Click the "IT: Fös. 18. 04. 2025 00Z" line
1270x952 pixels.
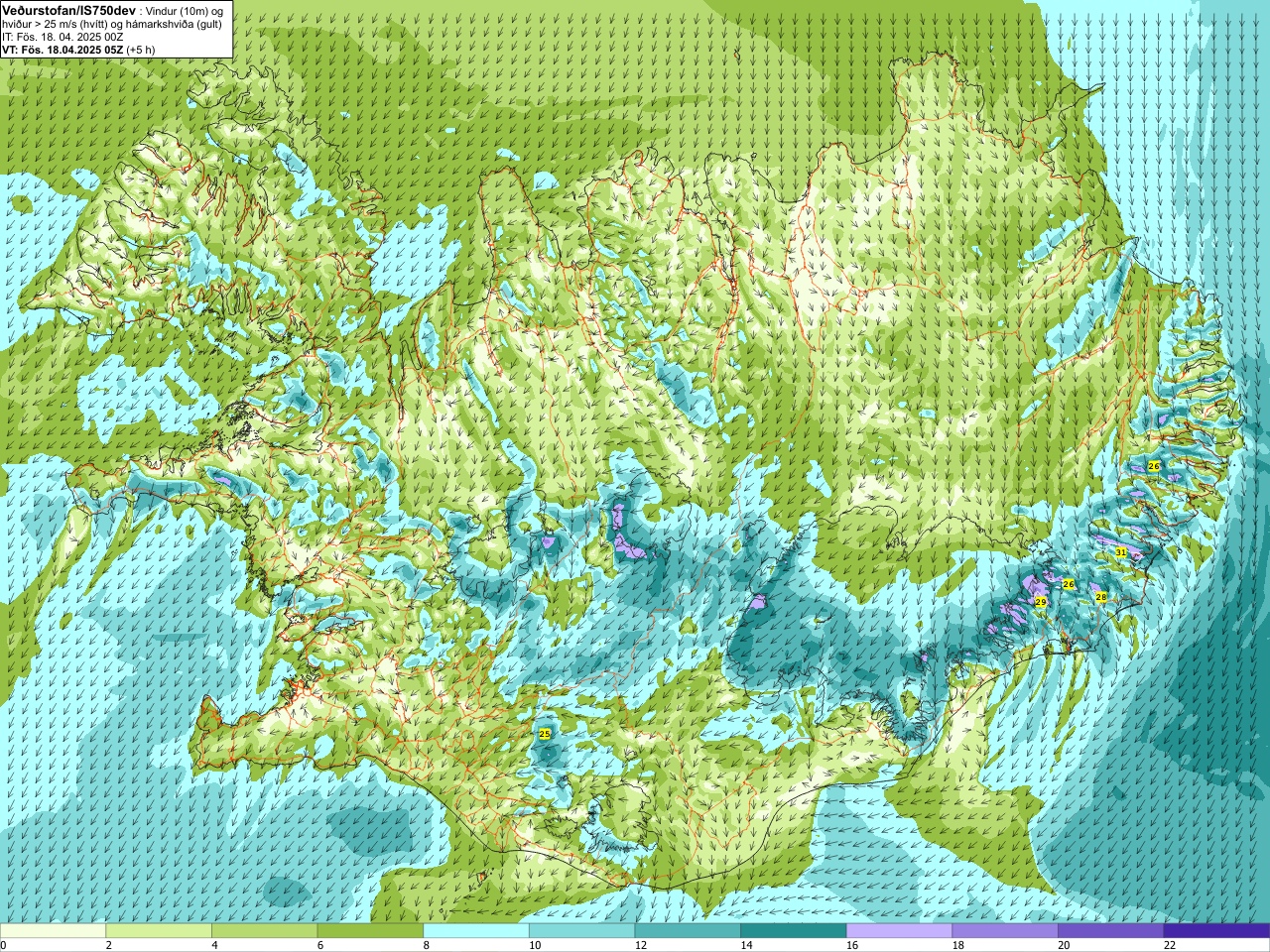[63, 37]
